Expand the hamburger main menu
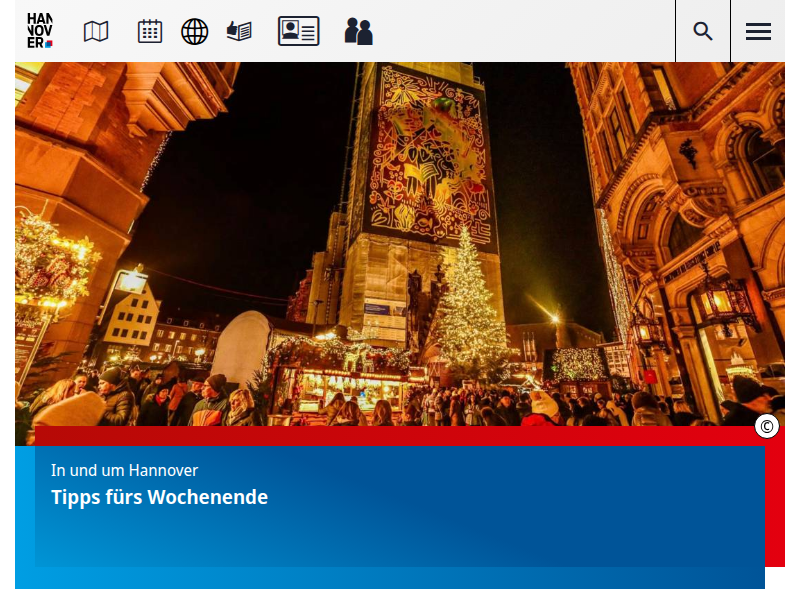 [x=758, y=31]
